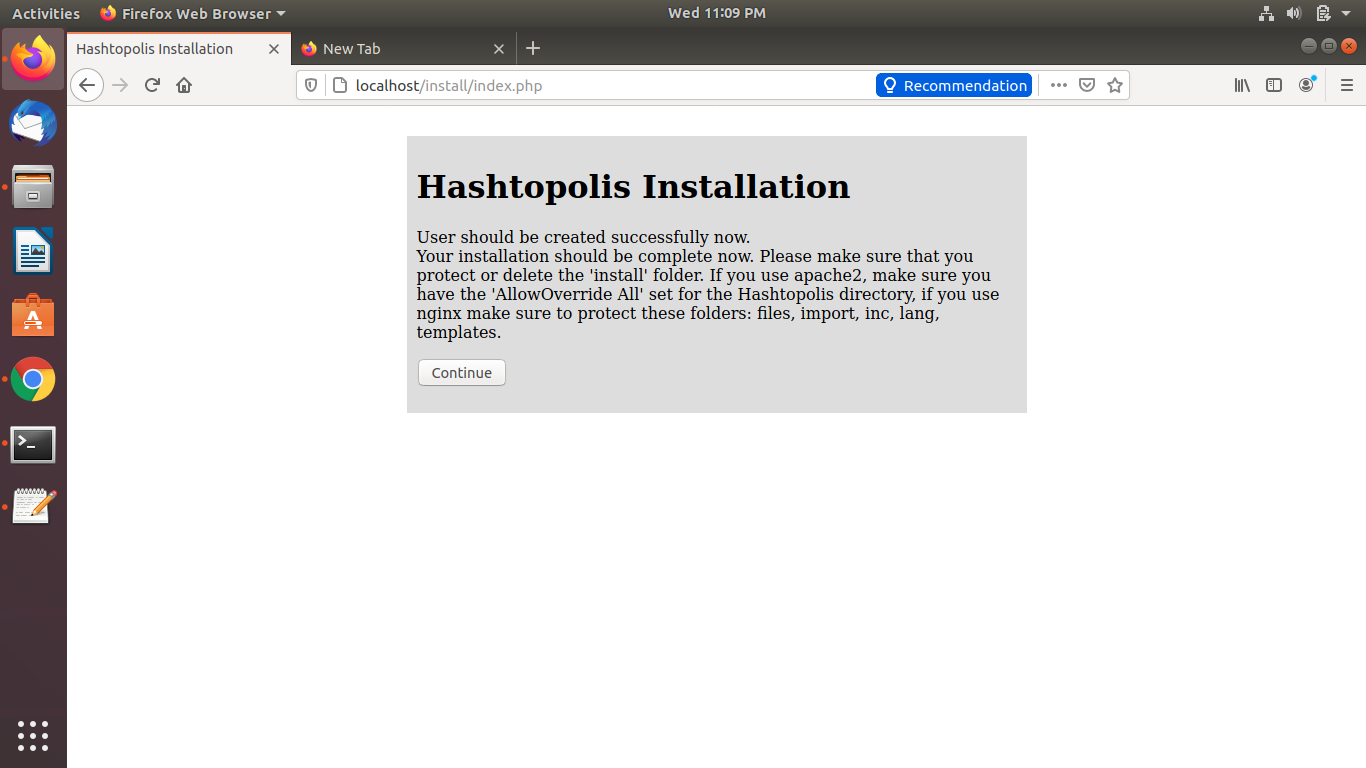Click the Recommendation button in the address bar

coord(954,85)
